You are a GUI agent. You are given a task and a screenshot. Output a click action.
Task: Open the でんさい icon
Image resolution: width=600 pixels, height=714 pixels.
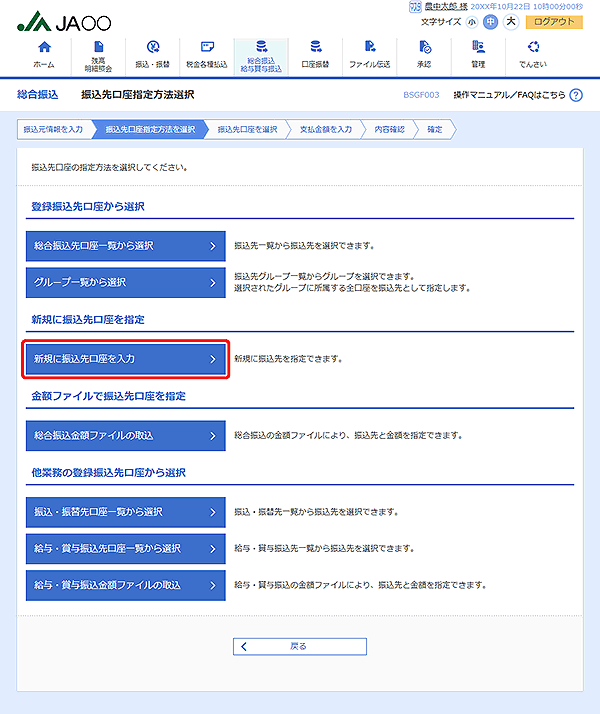533,53
